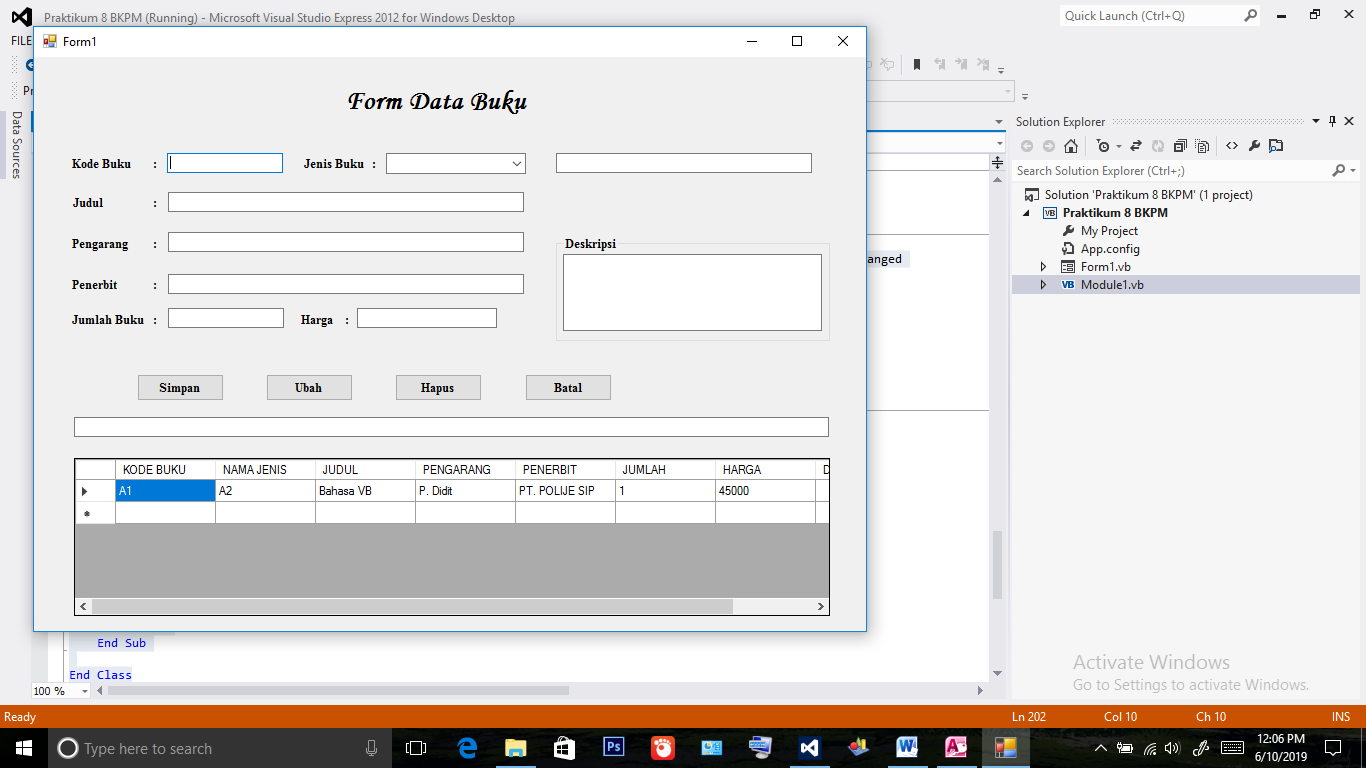Click the data grid horizontal scrollbar right arrow

pos(820,607)
